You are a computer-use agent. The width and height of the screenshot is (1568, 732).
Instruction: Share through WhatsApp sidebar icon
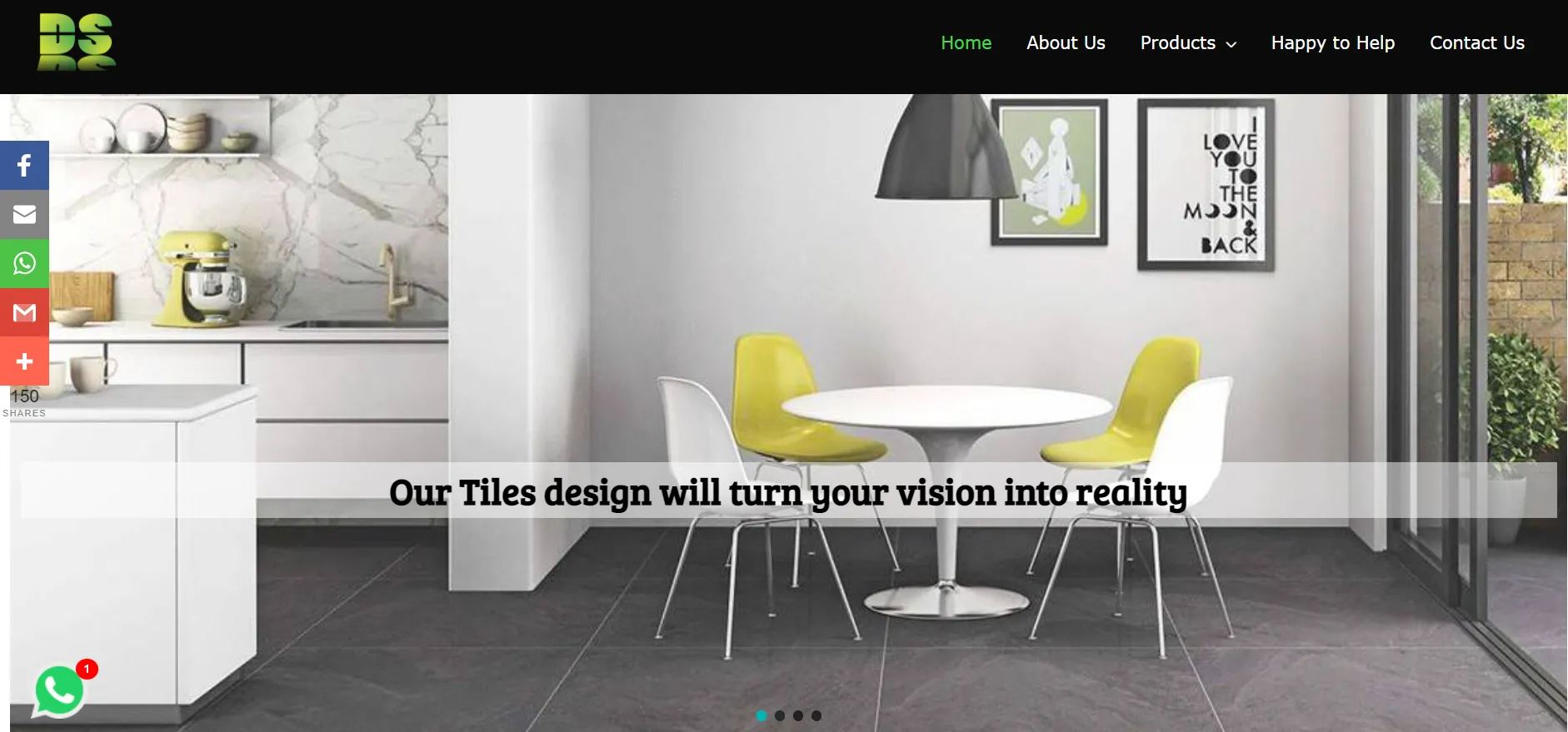click(24, 263)
